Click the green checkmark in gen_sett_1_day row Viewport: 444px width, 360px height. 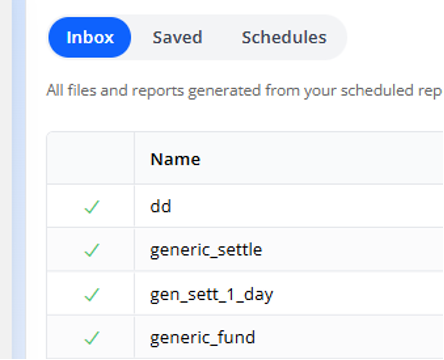(92, 295)
